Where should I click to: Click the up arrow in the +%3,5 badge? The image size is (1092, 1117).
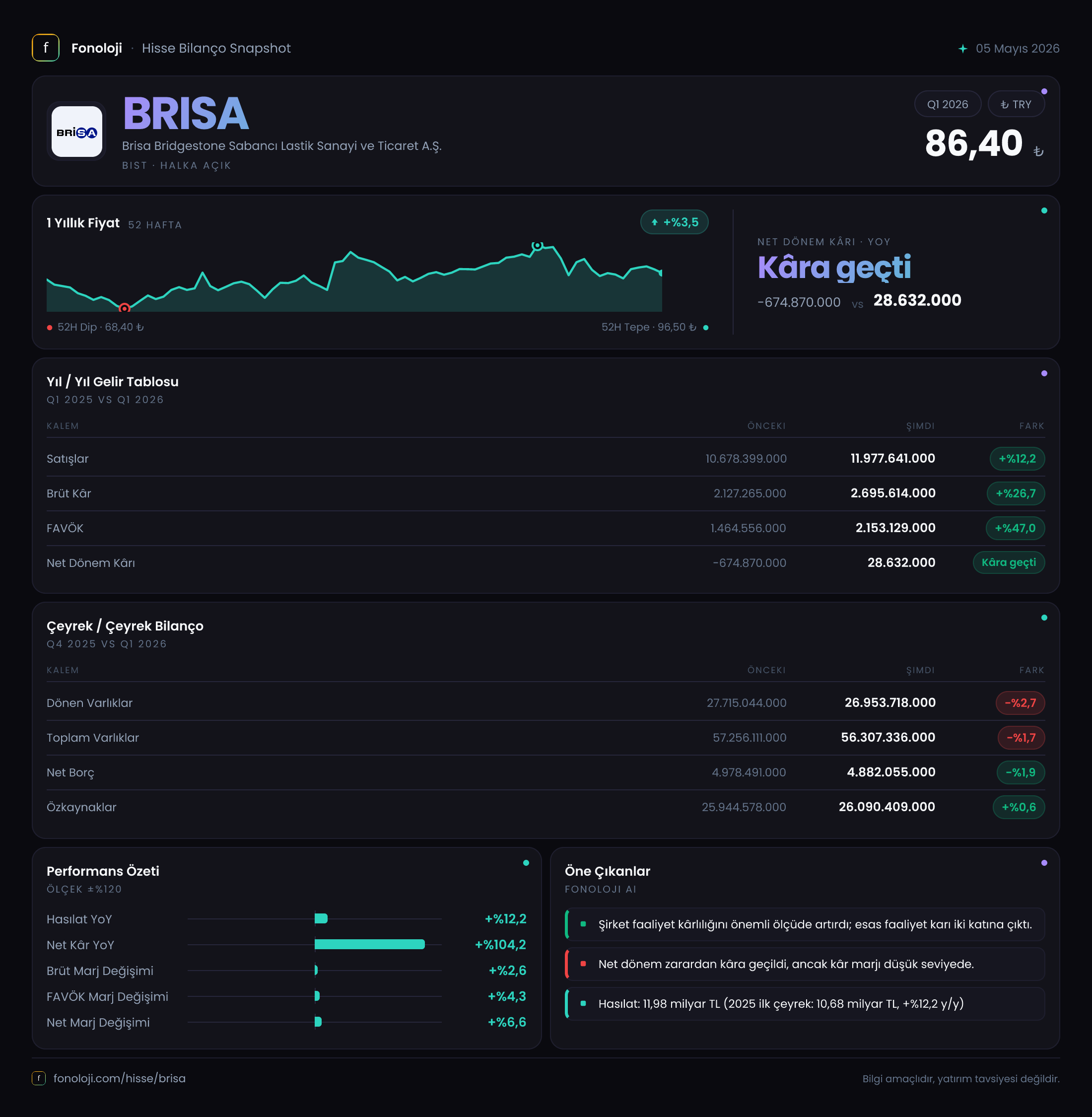click(x=654, y=222)
